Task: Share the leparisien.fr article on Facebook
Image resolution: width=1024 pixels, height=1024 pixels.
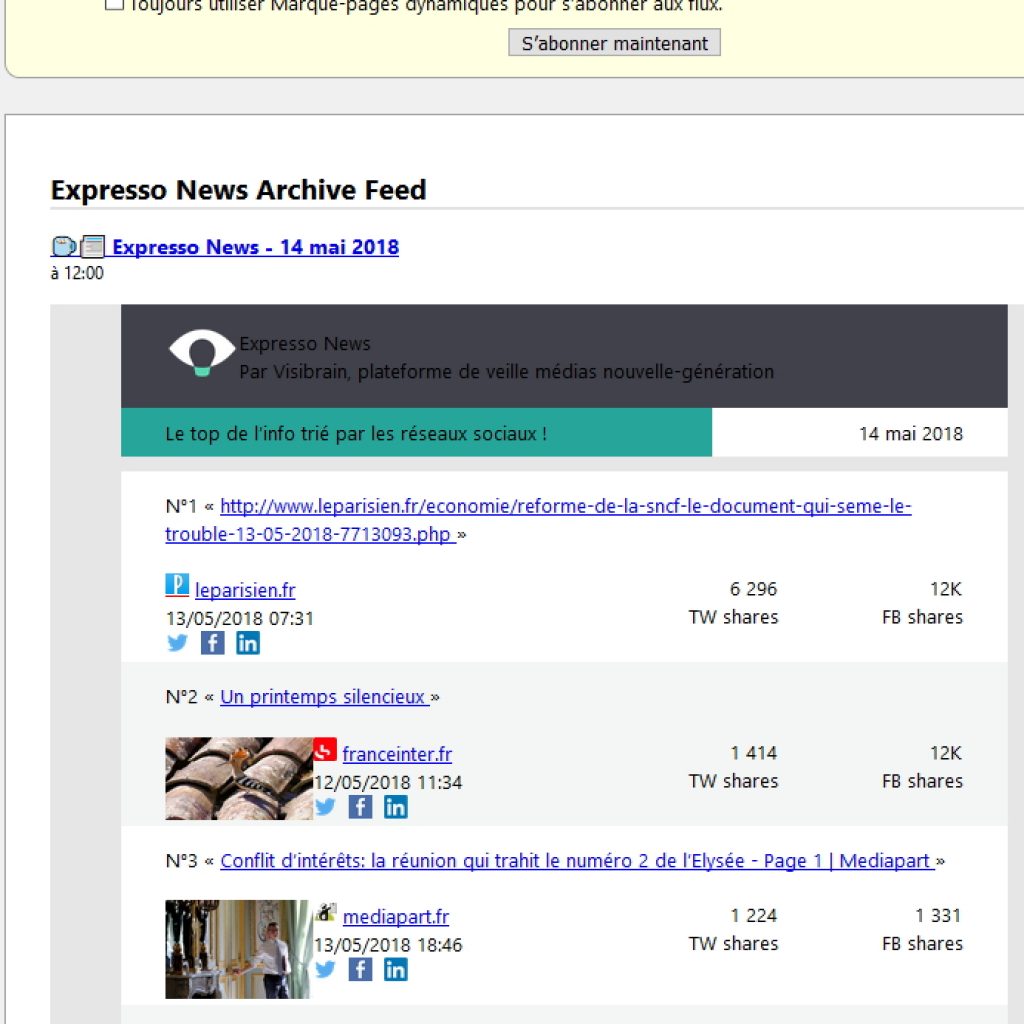Action: coord(212,643)
